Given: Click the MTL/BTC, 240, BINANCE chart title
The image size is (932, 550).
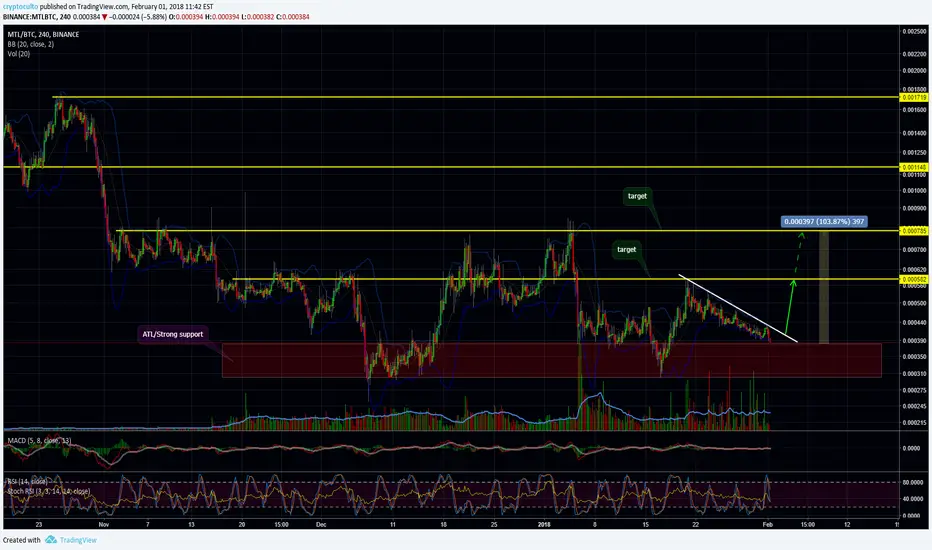Looking at the screenshot, I should (43, 34).
